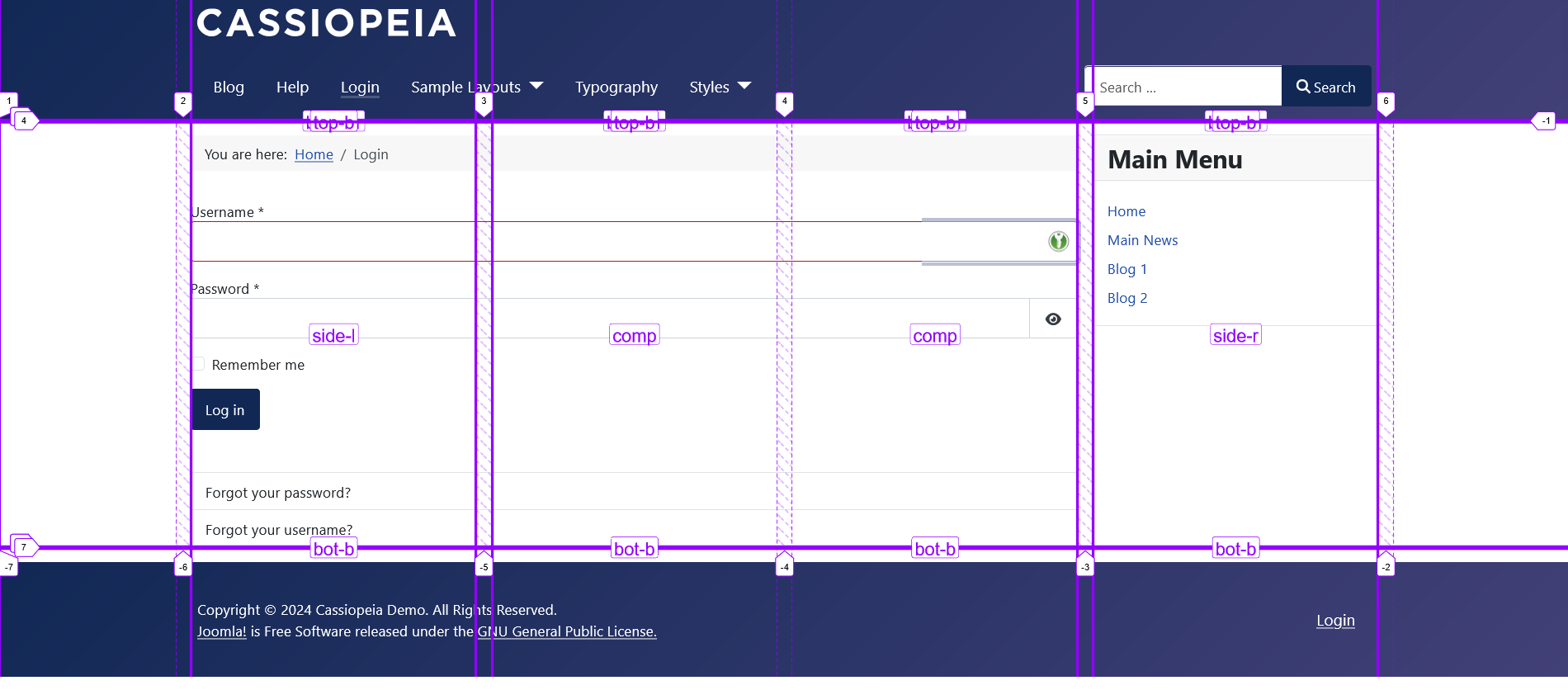Screen dimensions: 1568x690
Task: Toggle password visibility with the eye icon
Action: pos(1053,319)
